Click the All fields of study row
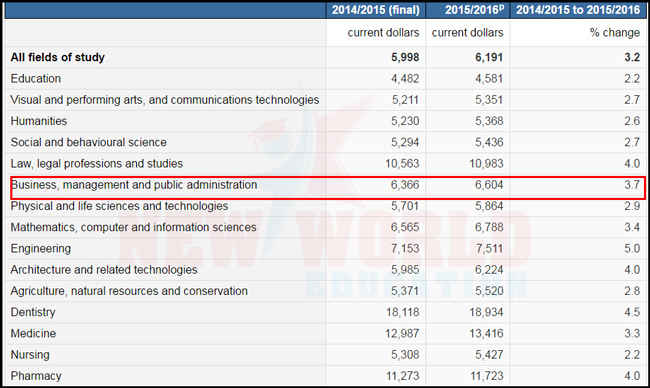Image resolution: width=650 pixels, height=388 pixels. point(325,57)
